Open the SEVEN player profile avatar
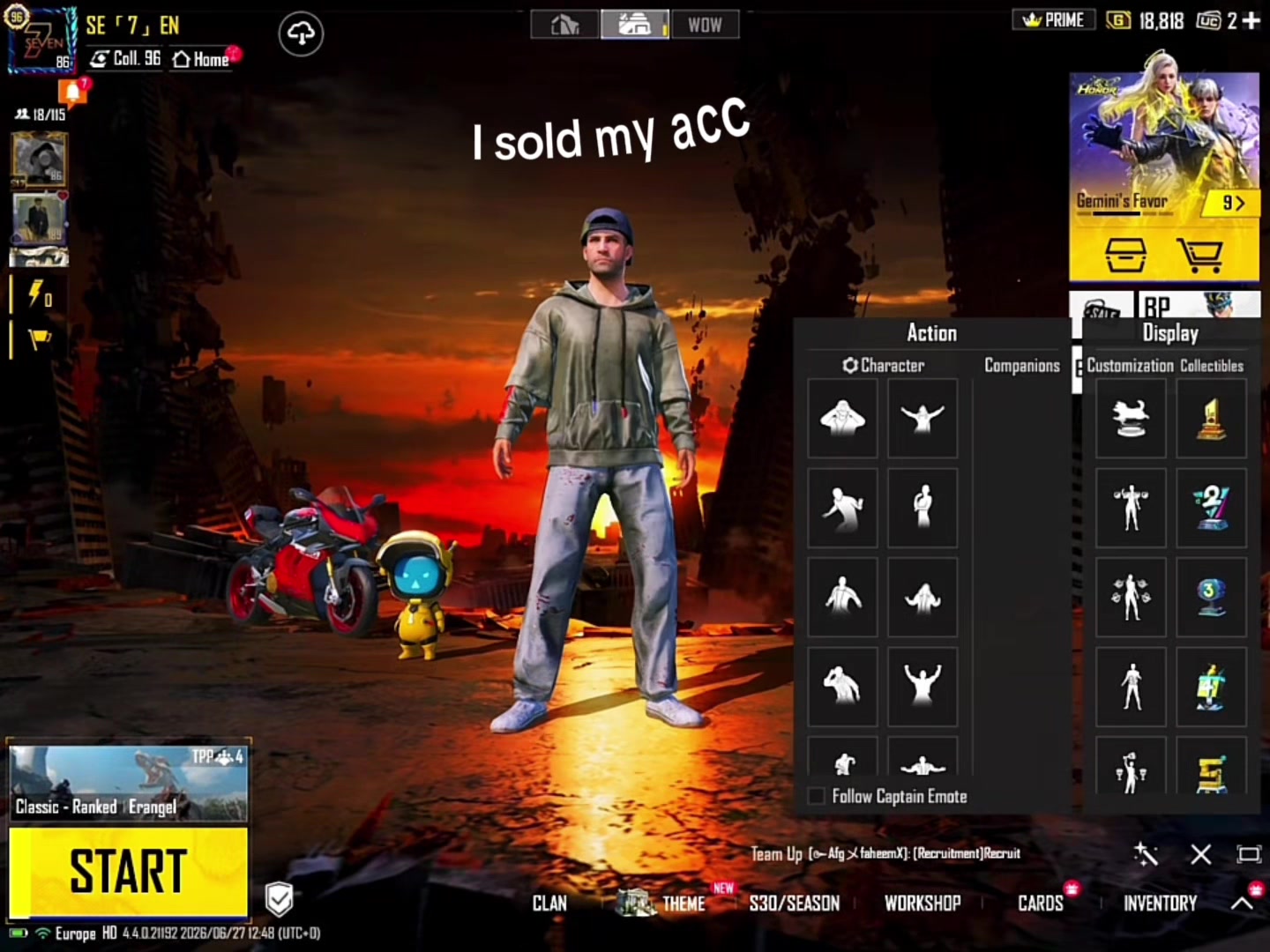The width and height of the screenshot is (1270, 952). (x=41, y=41)
